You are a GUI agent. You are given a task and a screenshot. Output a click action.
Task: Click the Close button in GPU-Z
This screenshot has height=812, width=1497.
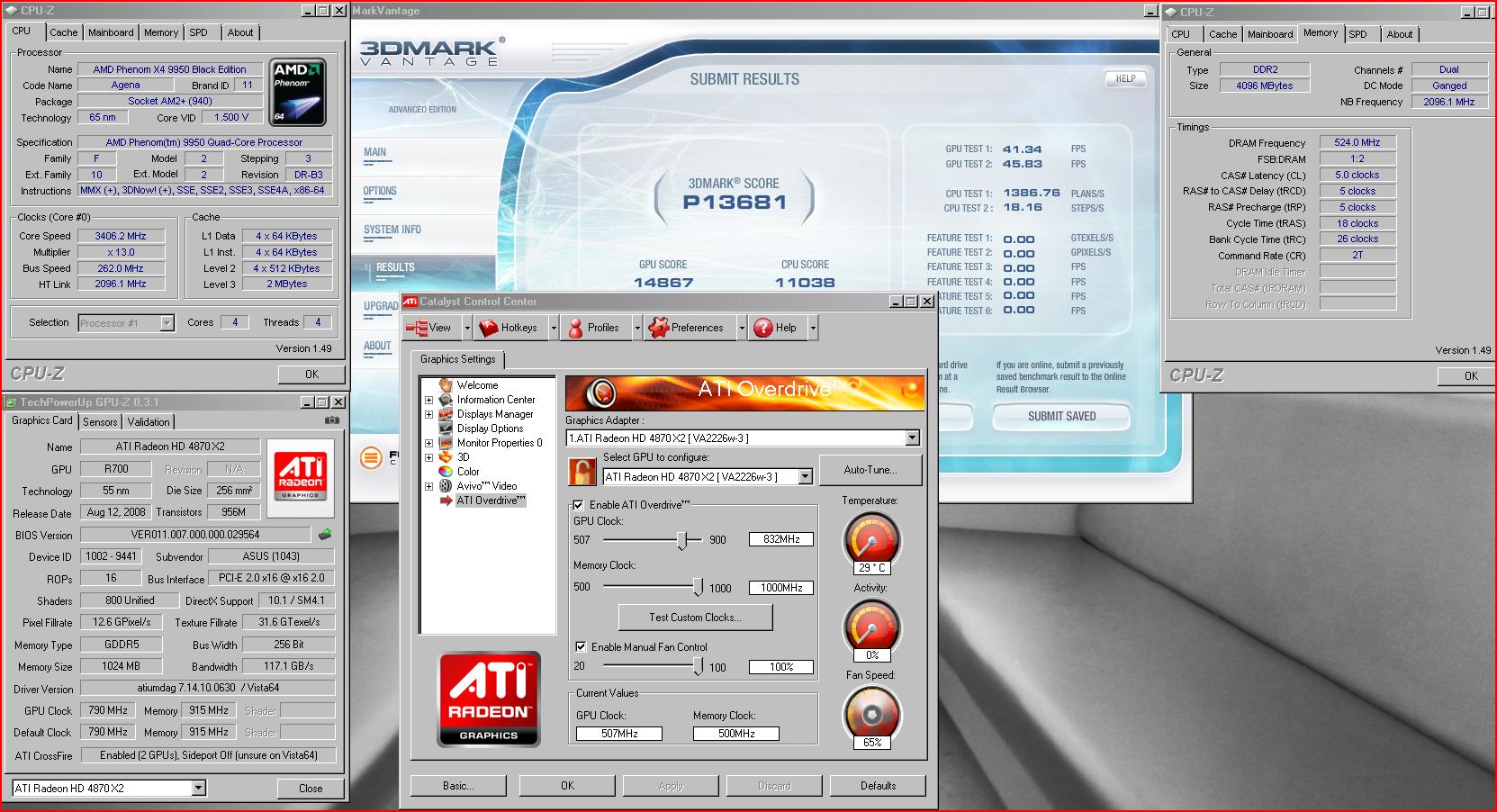pyautogui.click(x=311, y=788)
